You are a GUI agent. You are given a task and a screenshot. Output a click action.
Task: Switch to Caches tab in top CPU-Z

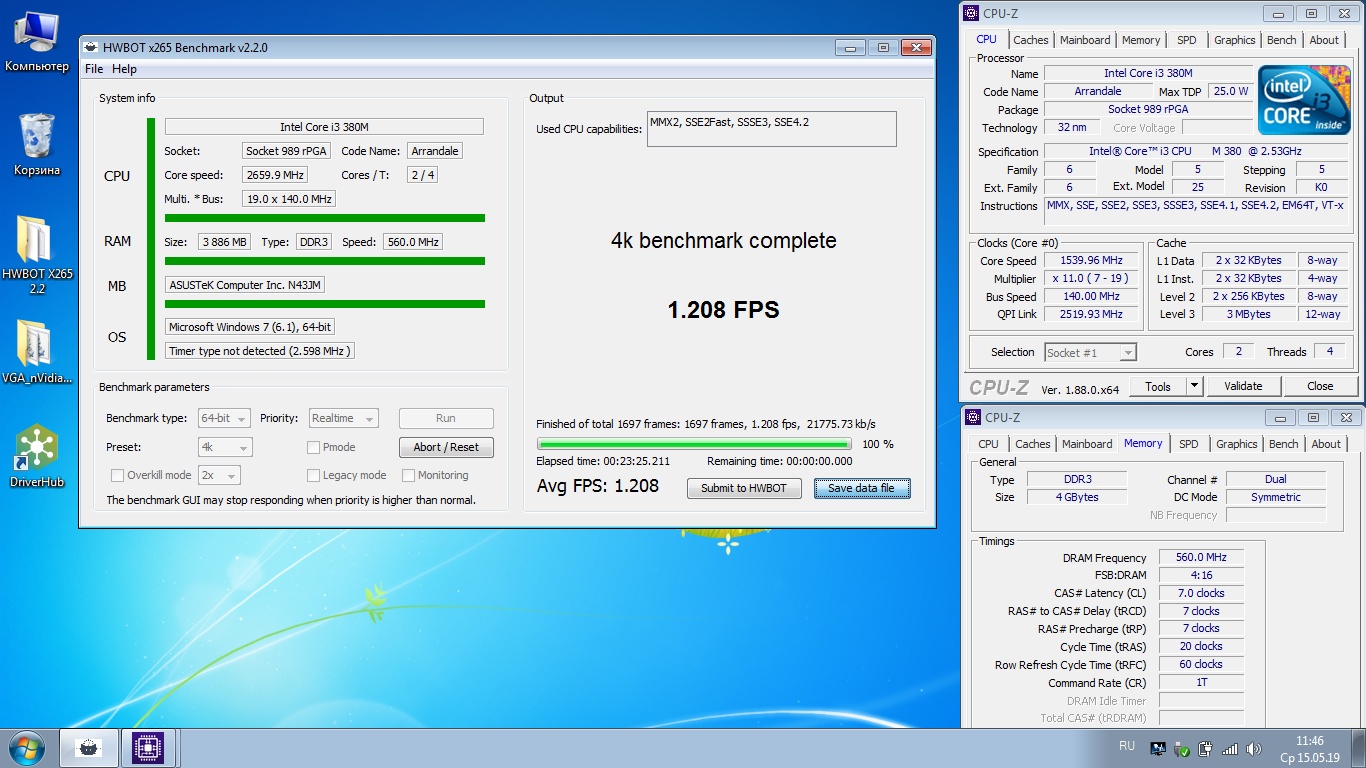pos(1030,40)
